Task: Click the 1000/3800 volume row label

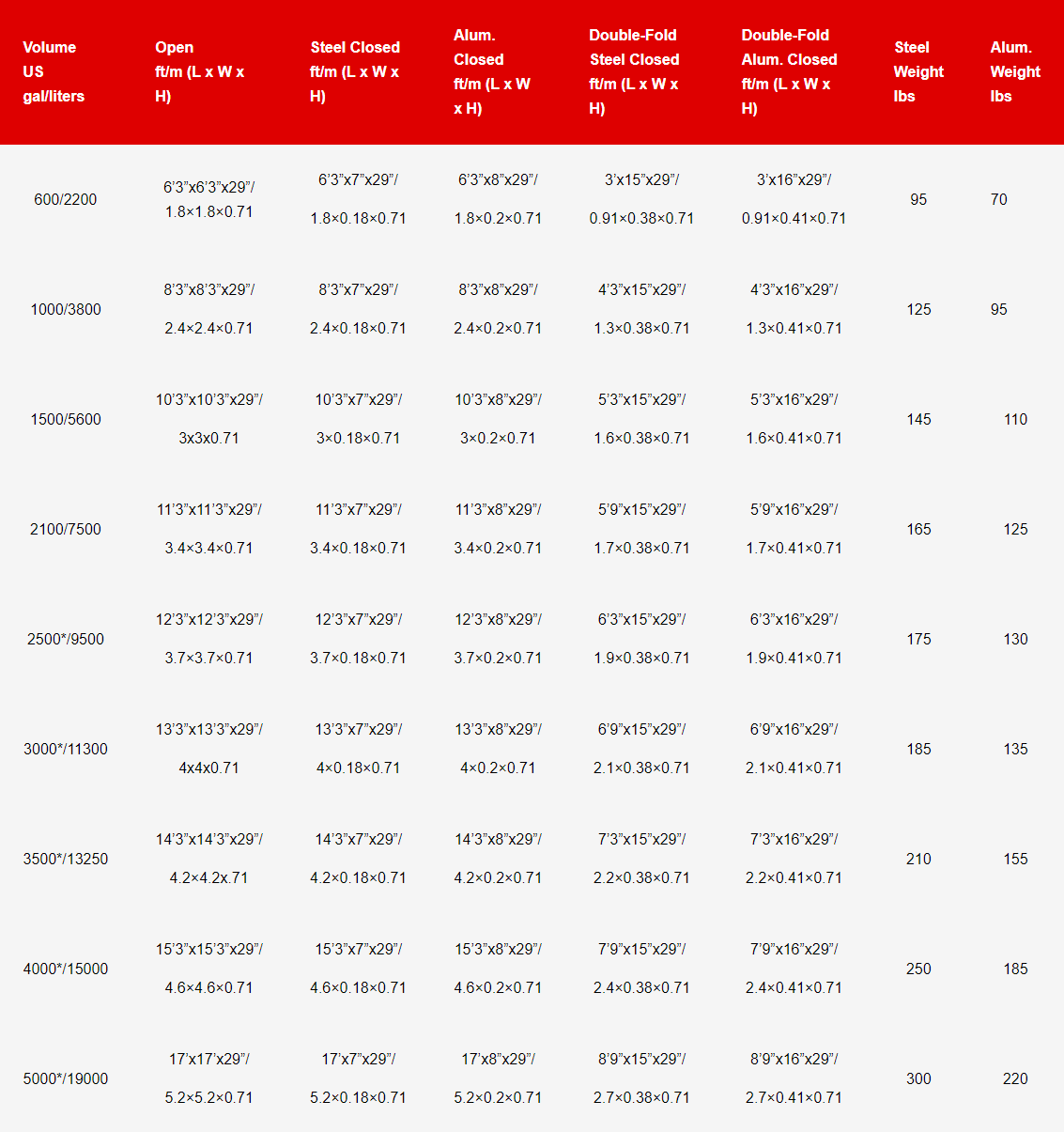Action: 66,309
